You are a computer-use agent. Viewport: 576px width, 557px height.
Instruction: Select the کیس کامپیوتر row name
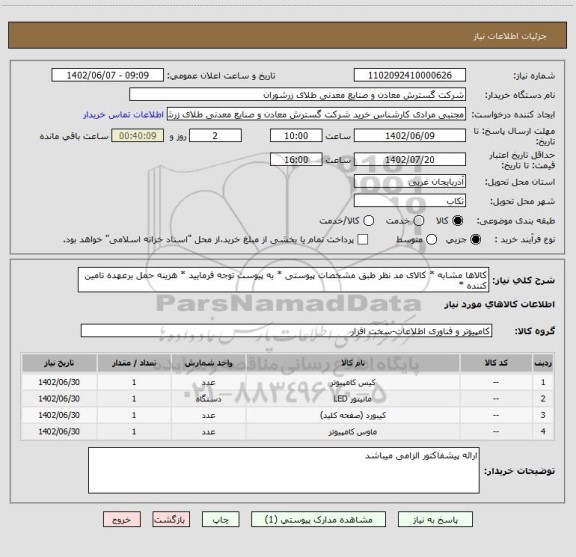click(352, 382)
